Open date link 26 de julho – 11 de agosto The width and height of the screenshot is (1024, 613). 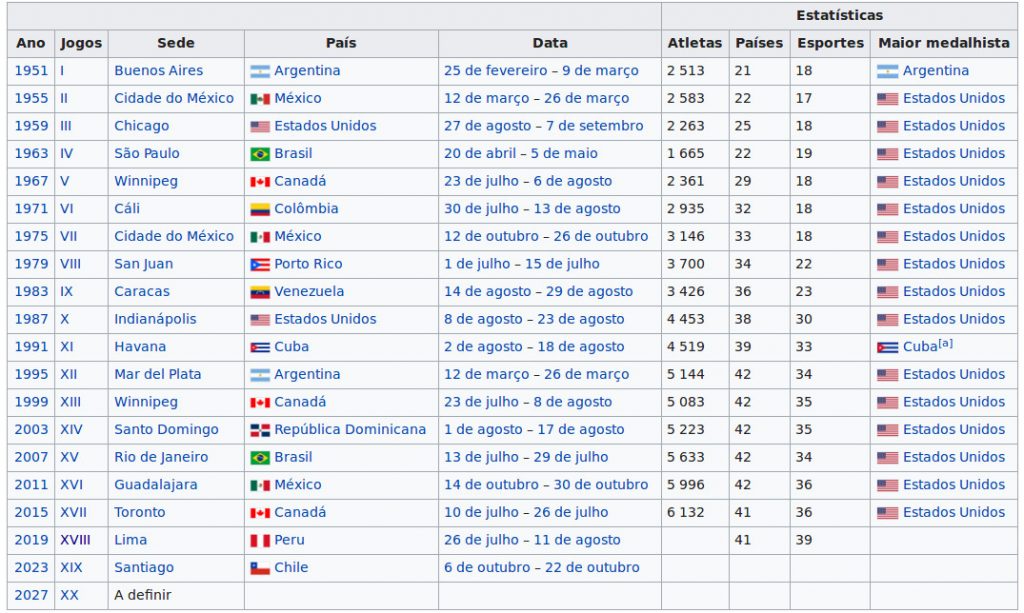[532, 540]
